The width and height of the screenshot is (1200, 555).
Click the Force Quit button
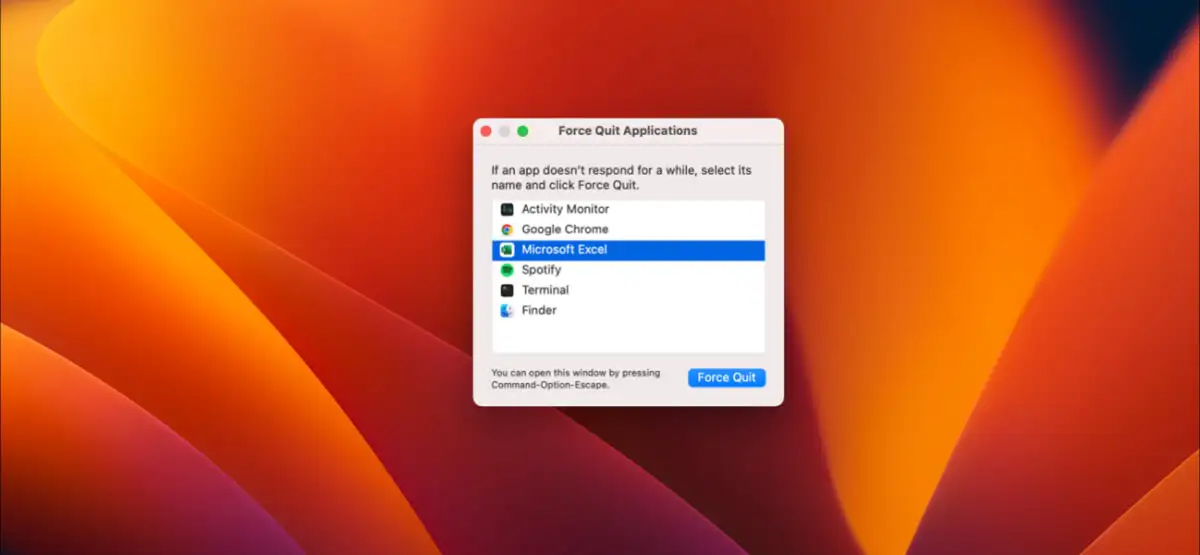(x=727, y=377)
